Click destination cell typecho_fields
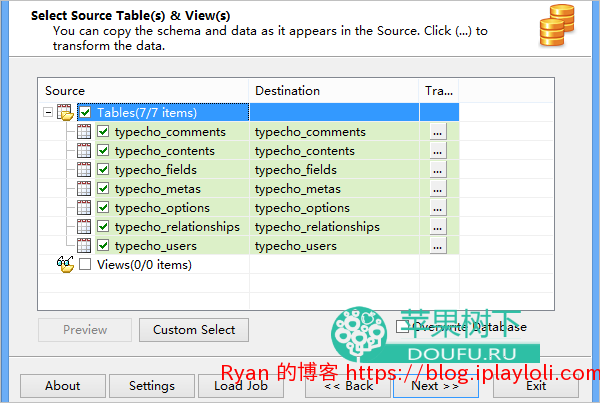This screenshot has width=600, height=403. tap(334, 170)
